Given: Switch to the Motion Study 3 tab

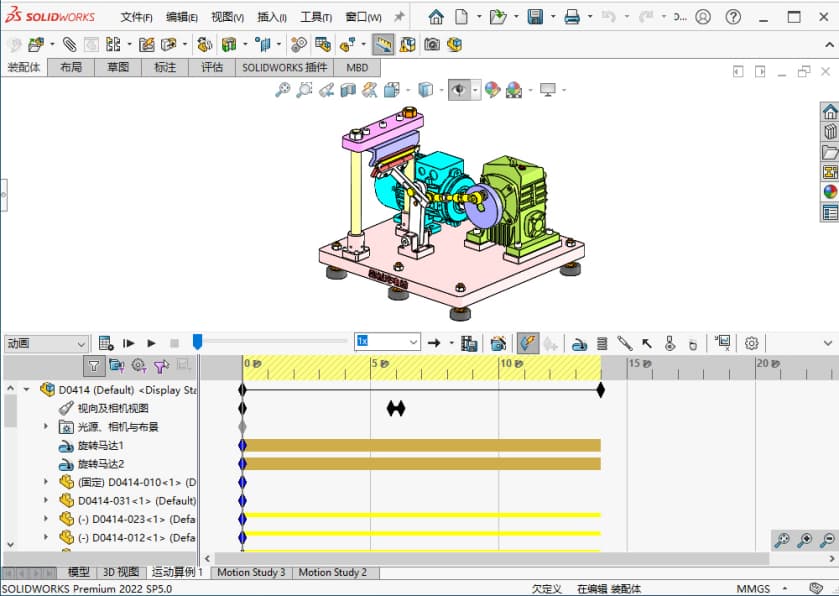Looking at the screenshot, I should coord(251,572).
